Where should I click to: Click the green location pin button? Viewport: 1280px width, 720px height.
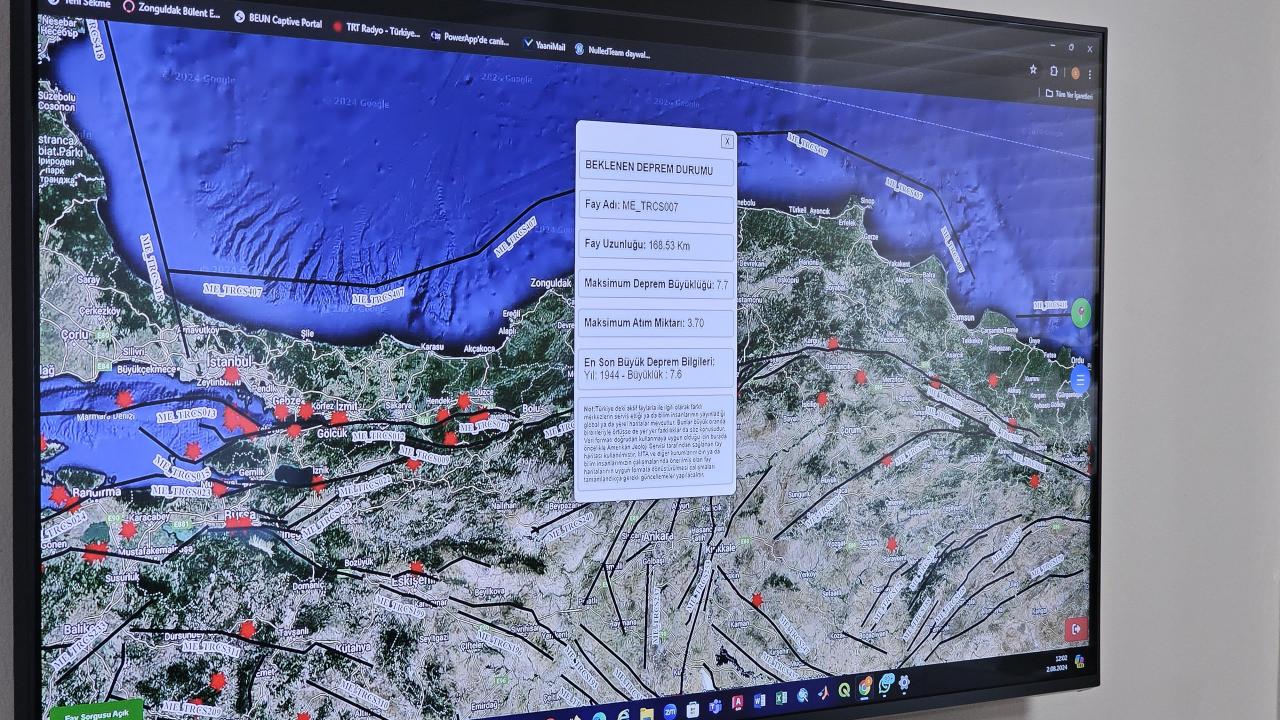click(1080, 312)
